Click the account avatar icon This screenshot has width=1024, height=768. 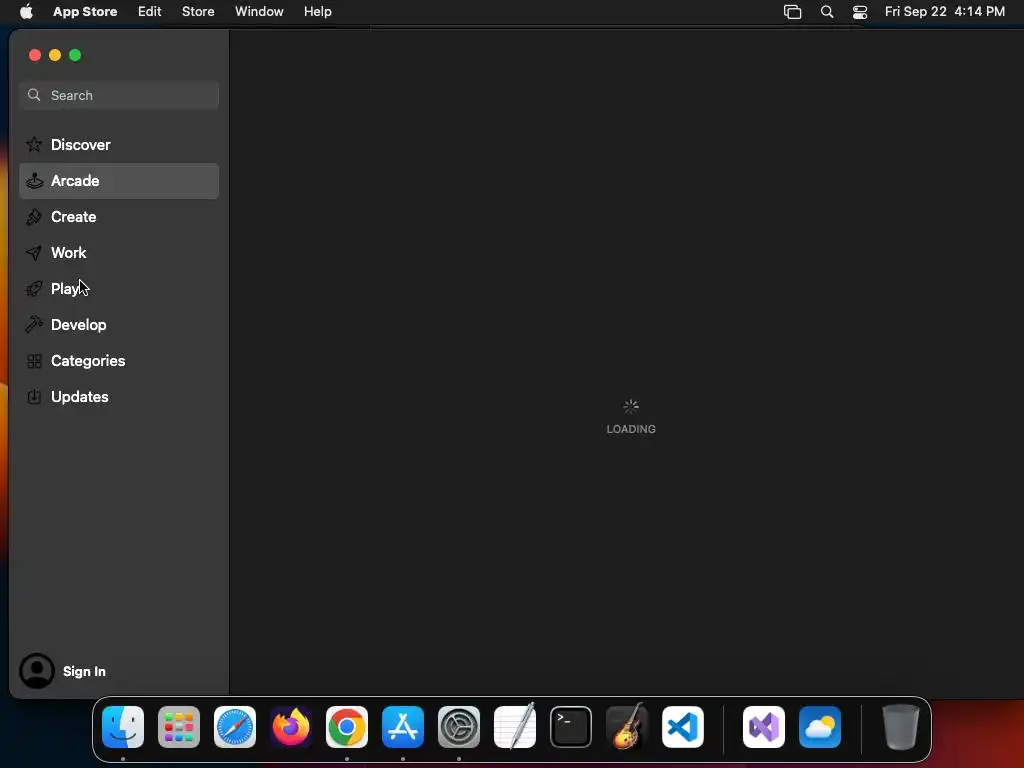(37, 671)
